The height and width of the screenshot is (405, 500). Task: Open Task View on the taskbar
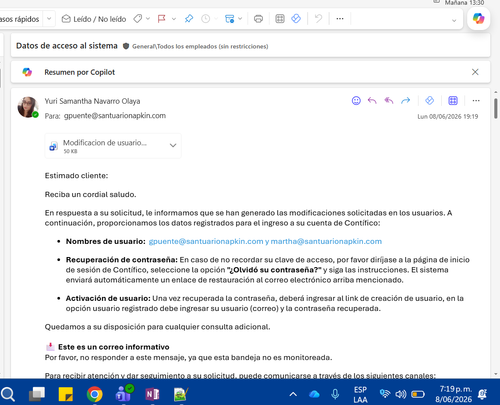[37, 394]
